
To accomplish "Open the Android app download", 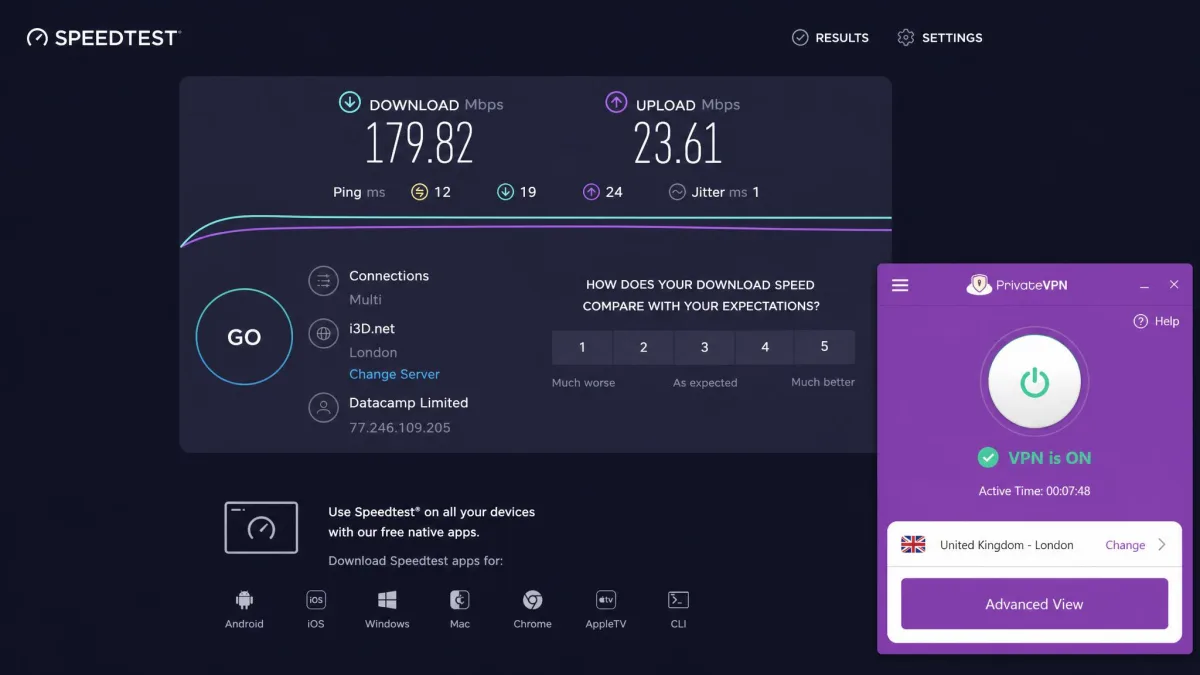I will pos(244,609).
